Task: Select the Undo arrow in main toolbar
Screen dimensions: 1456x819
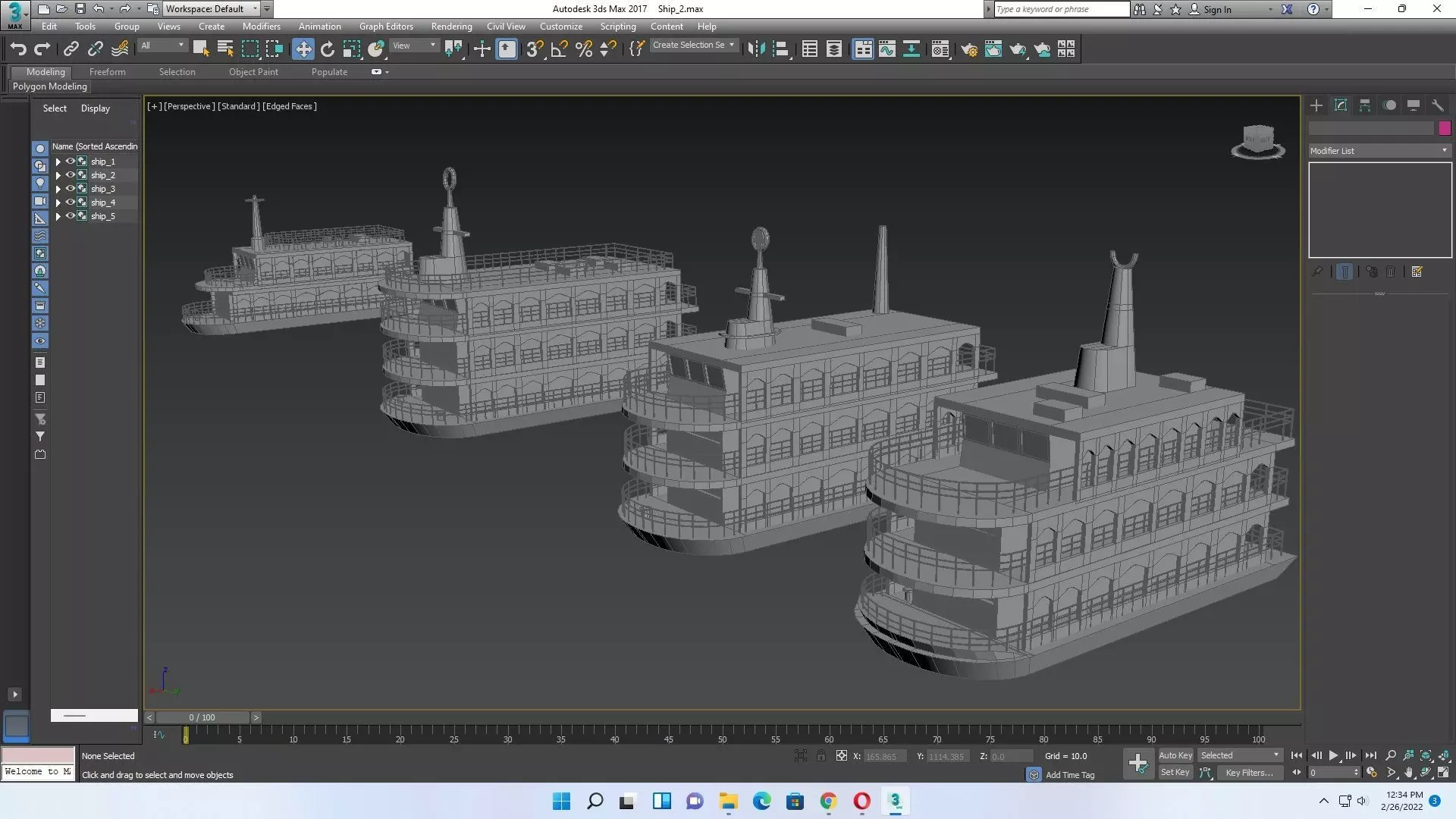Action: point(18,49)
